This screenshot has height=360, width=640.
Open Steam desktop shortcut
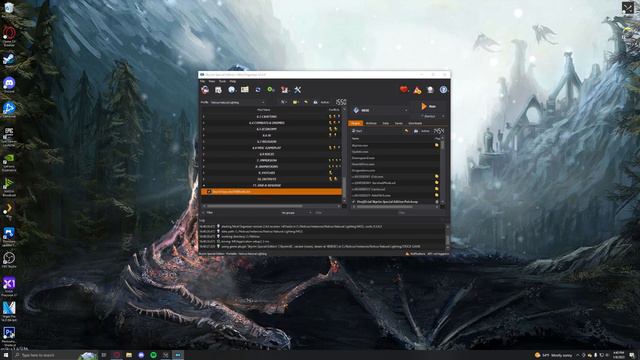[x=9, y=60]
